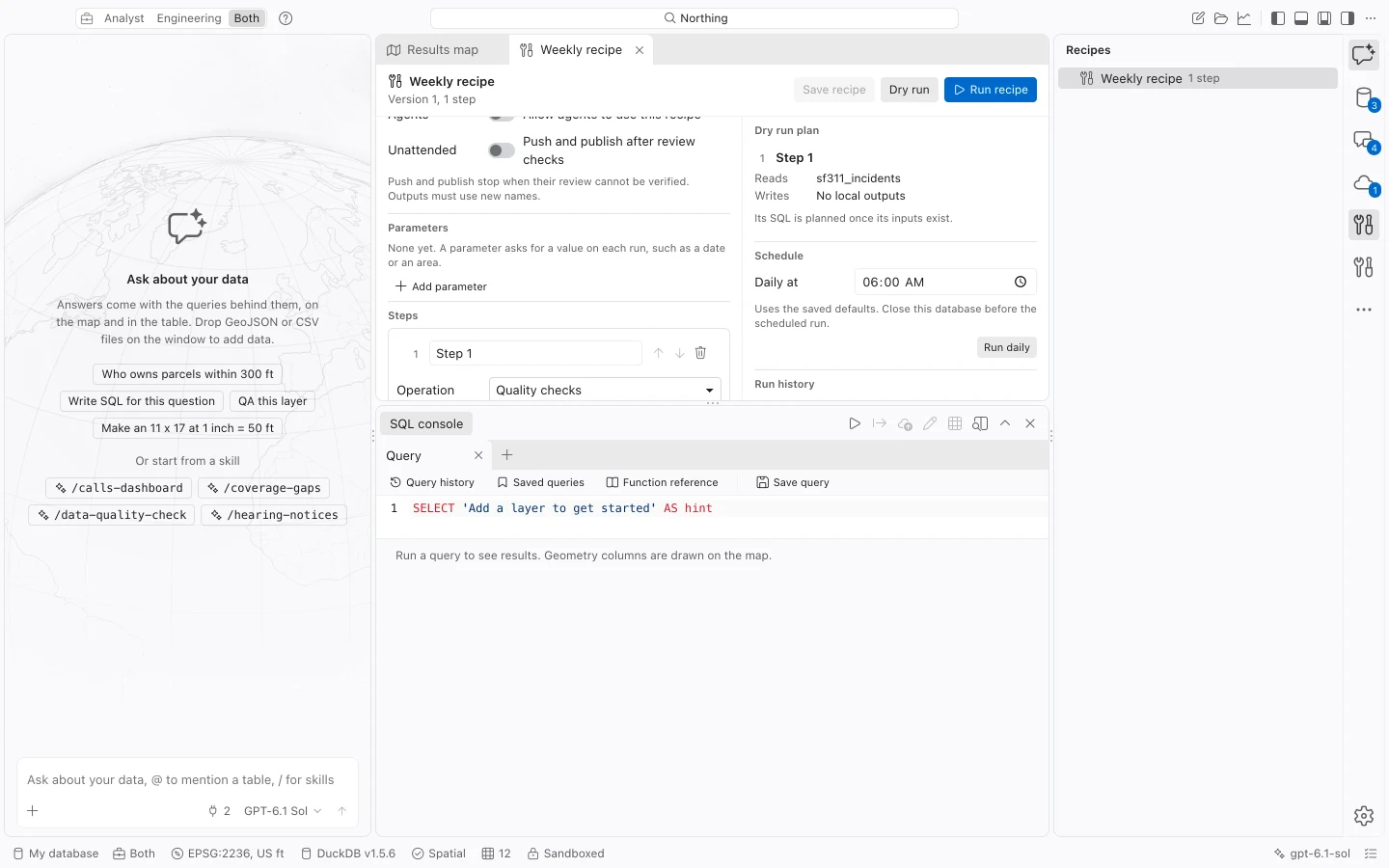Open the database icon with badge 3

1363,97
